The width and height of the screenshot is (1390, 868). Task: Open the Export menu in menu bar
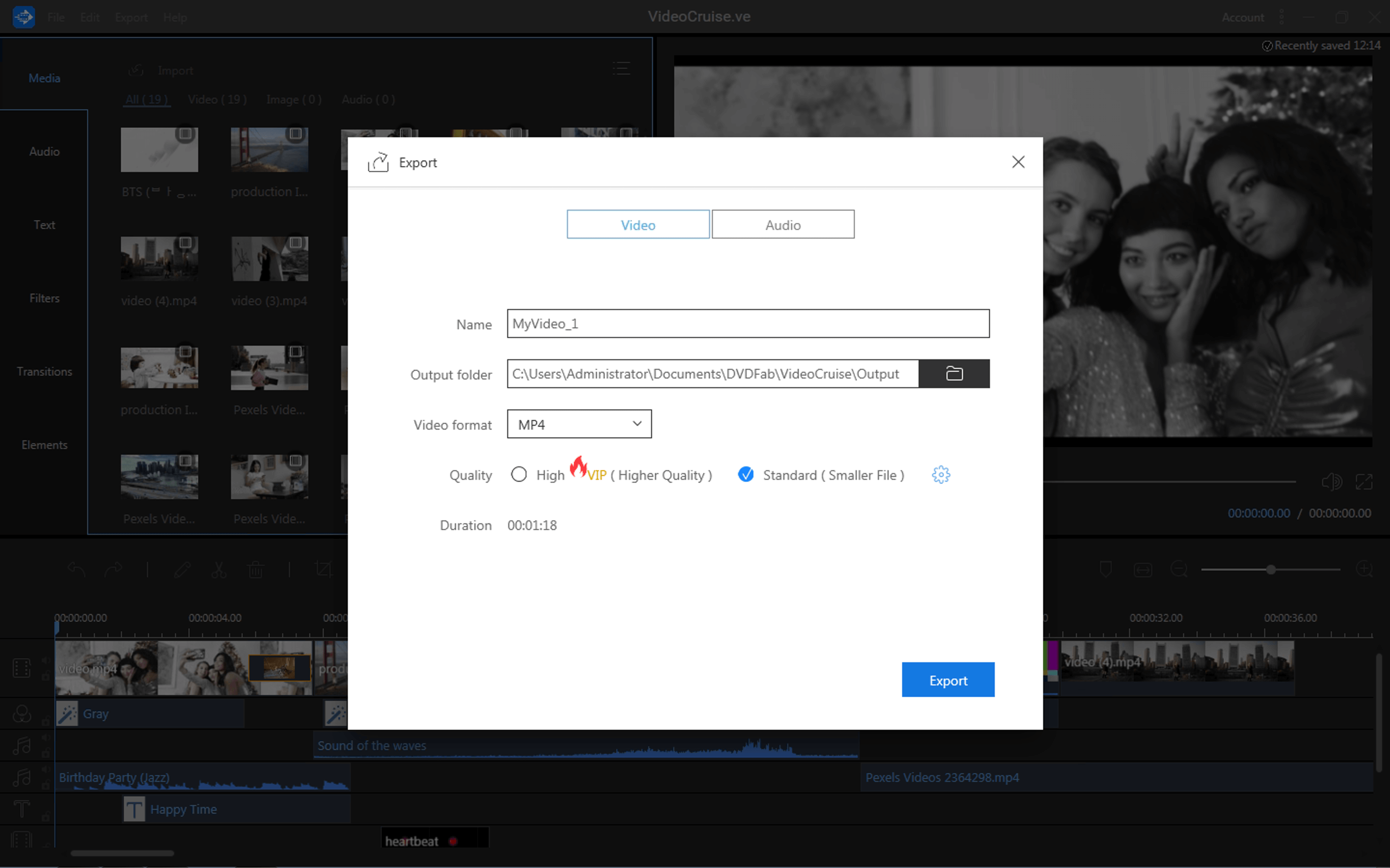131,17
